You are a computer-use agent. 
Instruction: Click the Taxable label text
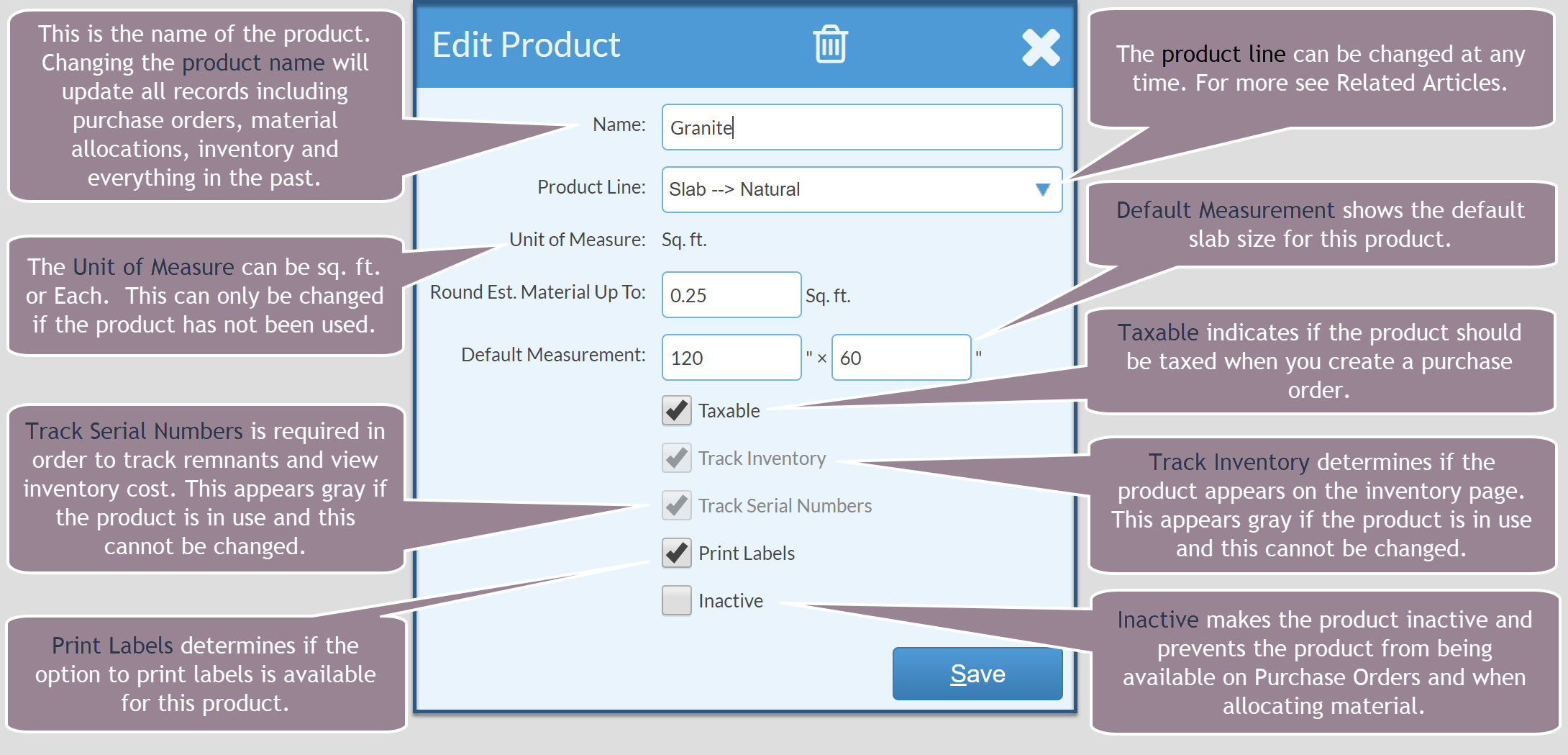728,410
